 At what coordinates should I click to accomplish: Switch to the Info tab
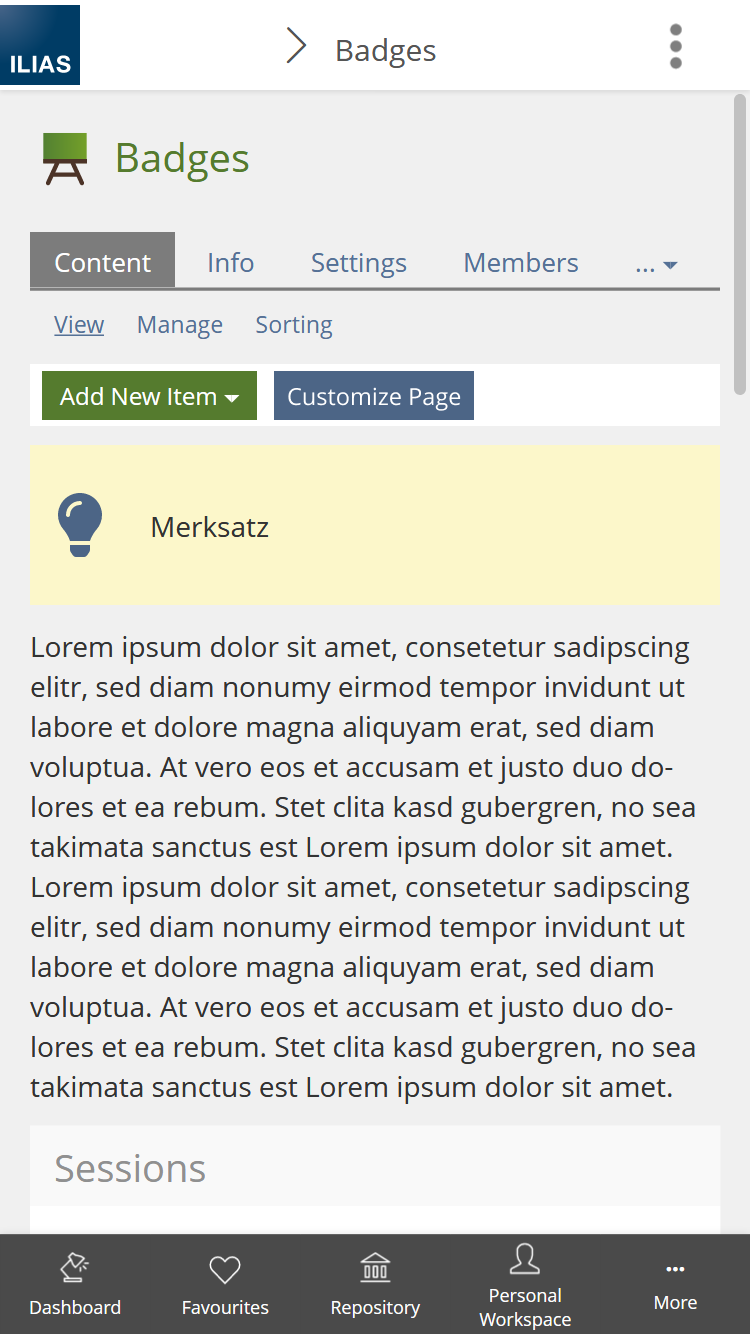pos(230,263)
